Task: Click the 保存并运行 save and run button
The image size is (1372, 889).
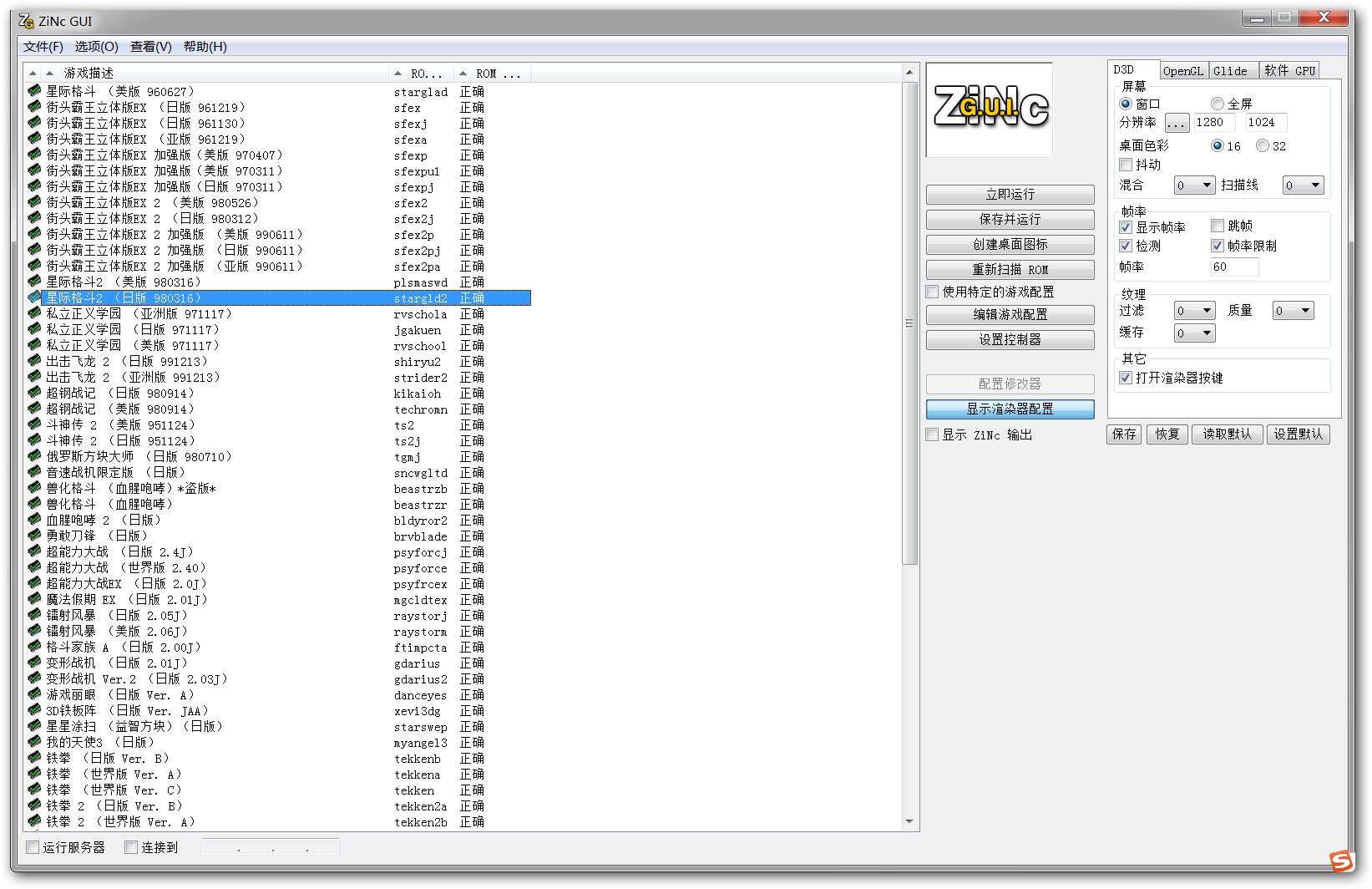Action: pyautogui.click(x=1010, y=219)
